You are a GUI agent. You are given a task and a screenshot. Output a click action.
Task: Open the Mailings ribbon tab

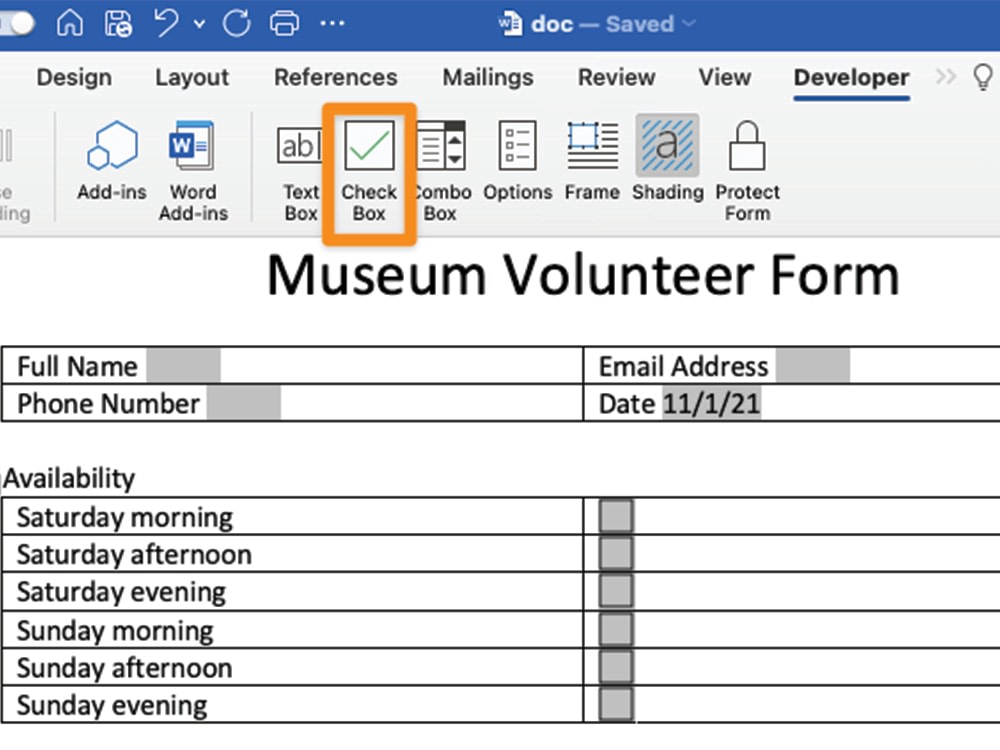[488, 77]
